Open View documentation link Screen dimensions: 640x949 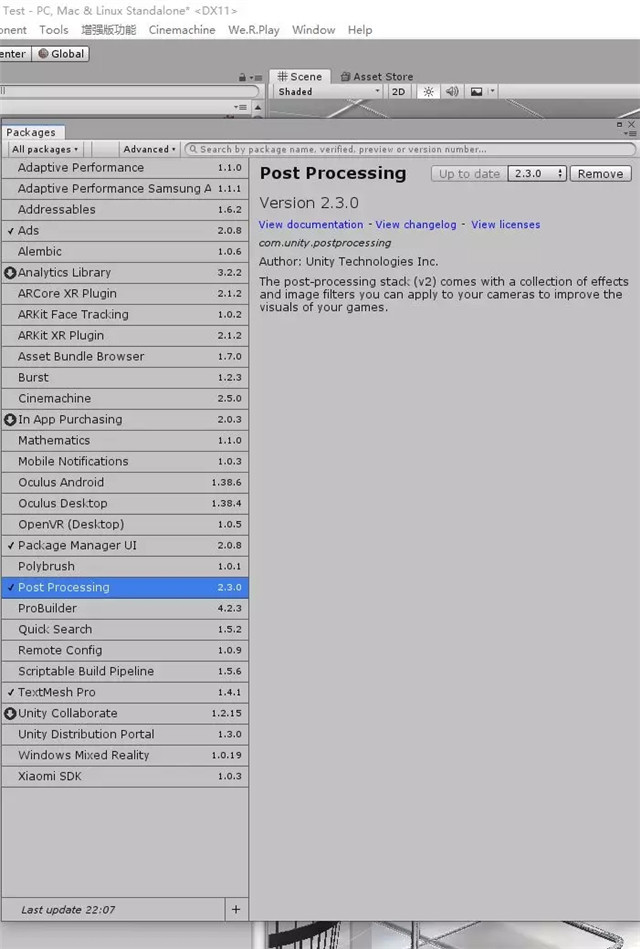click(x=311, y=224)
